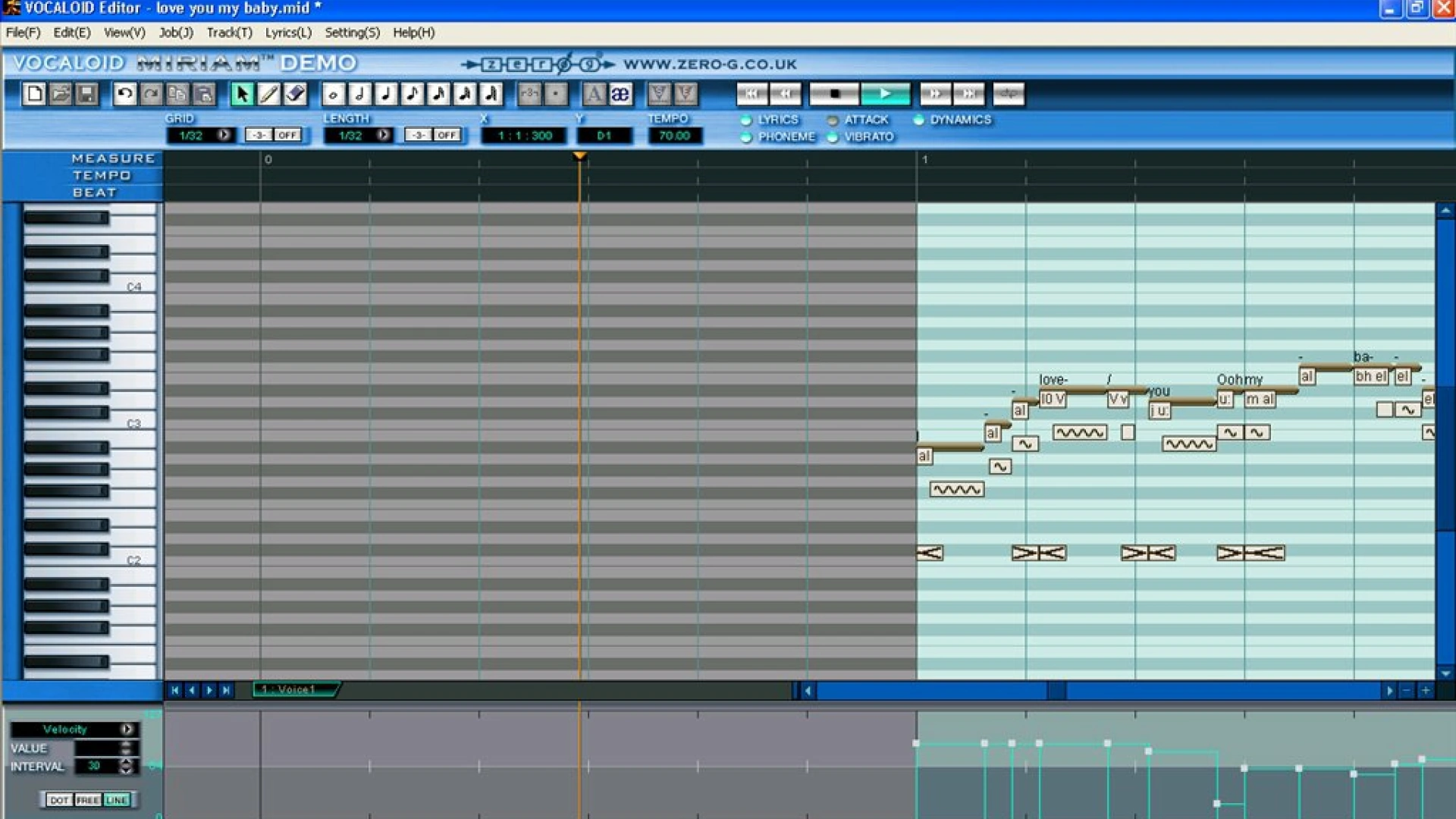Click the Open file folder icon
This screenshot has width=1456, height=819.
coord(61,94)
